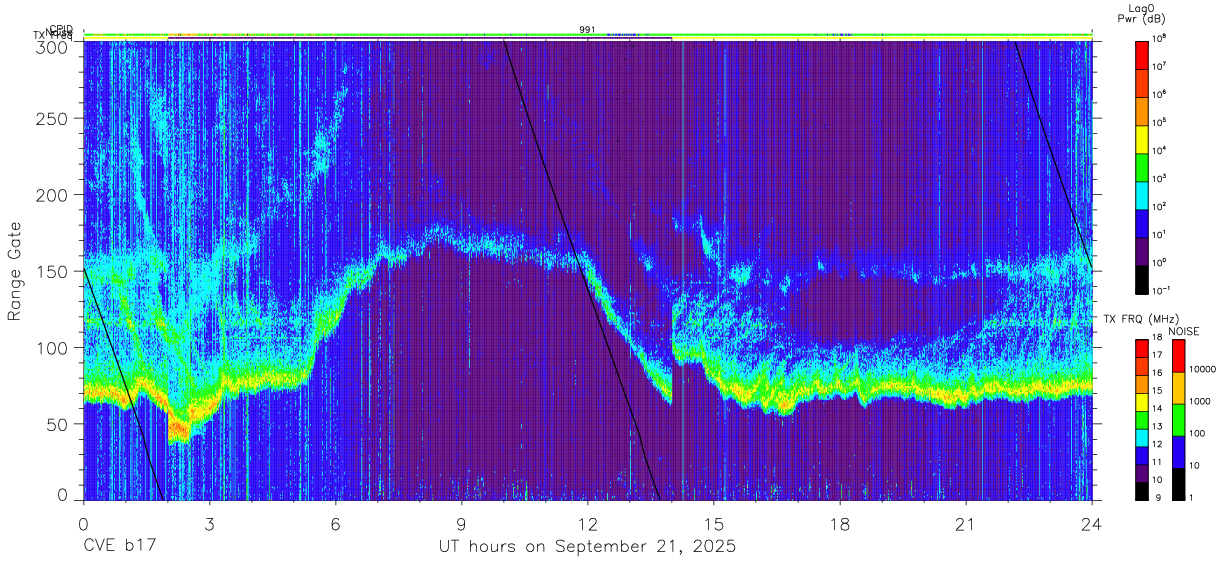Viewport: 1228px width, 567px height.
Task: Click the '10000' label on NOISE colorbar
Action: (1203, 368)
